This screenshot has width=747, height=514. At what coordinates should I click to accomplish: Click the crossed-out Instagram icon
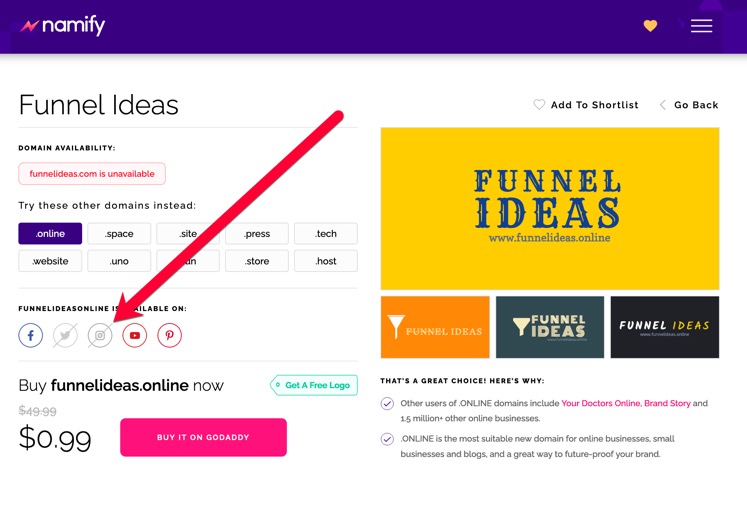point(100,335)
